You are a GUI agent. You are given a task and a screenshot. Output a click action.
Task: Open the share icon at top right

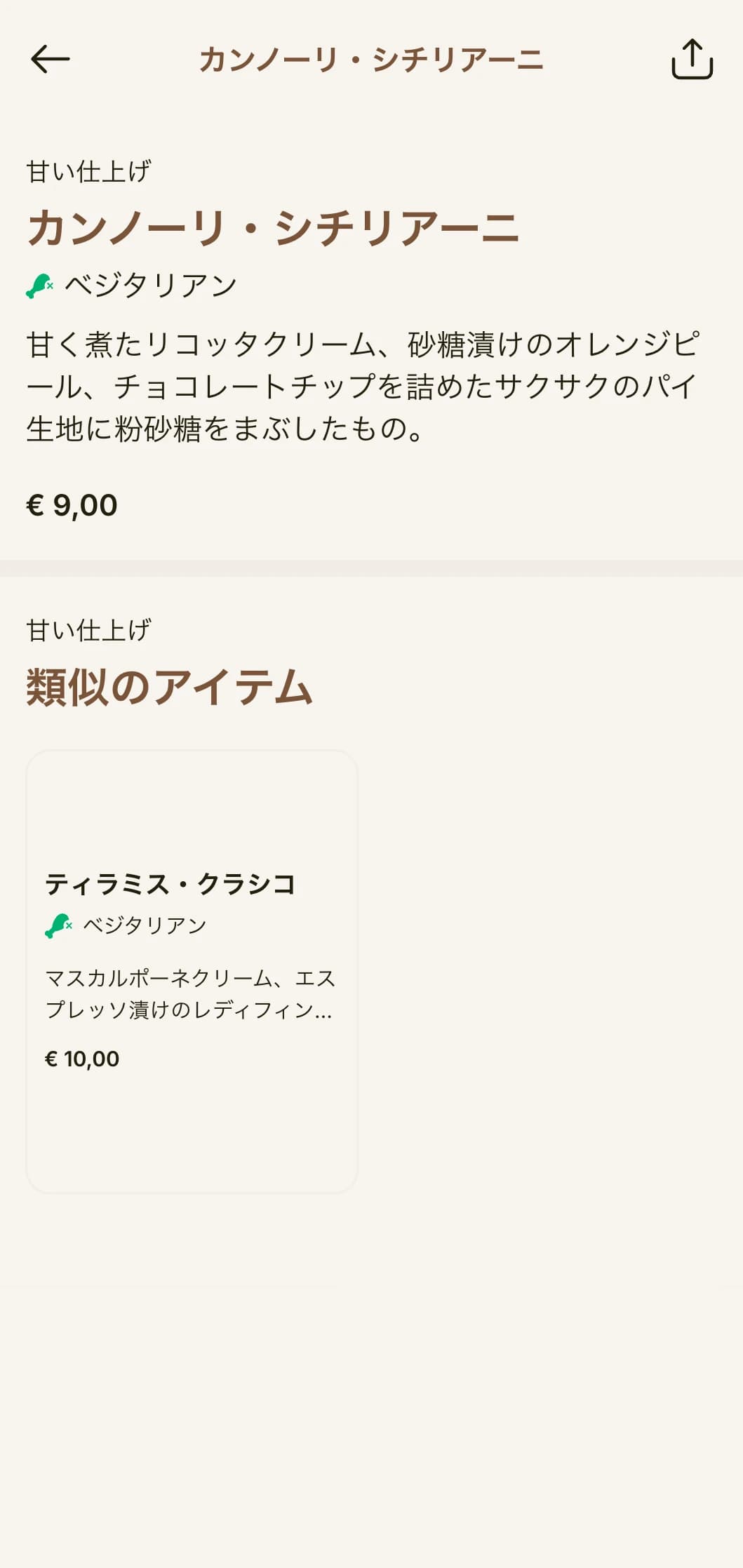(x=692, y=59)
